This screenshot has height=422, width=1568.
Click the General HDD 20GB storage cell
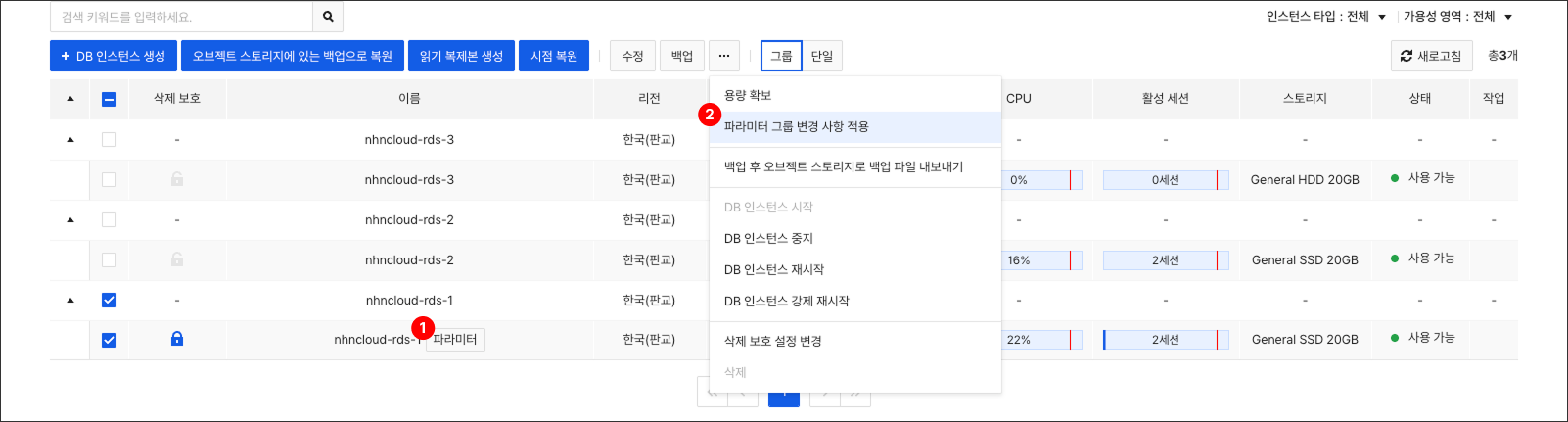(1305, 180)
